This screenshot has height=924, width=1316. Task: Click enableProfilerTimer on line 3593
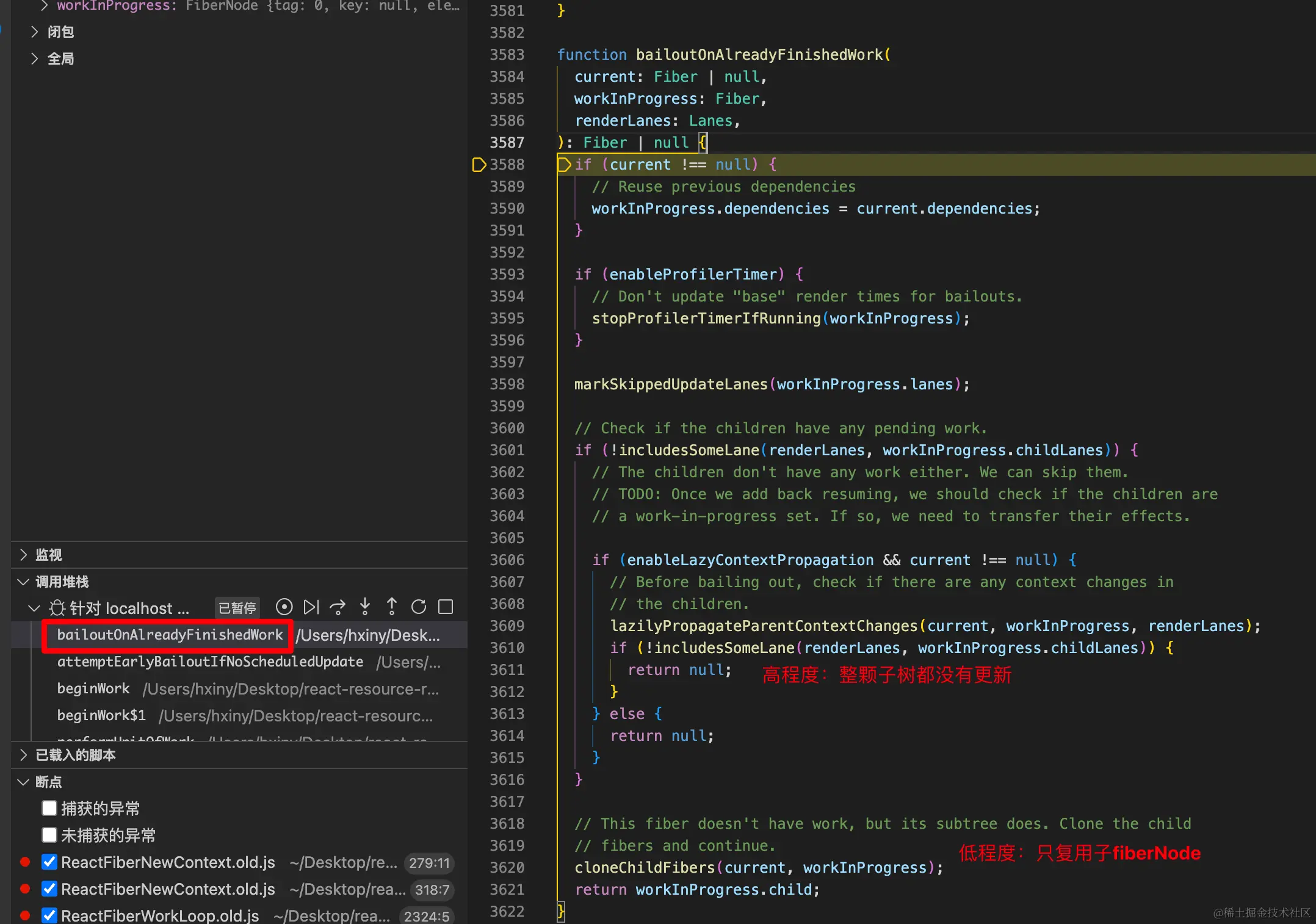[x=692, y=275]
